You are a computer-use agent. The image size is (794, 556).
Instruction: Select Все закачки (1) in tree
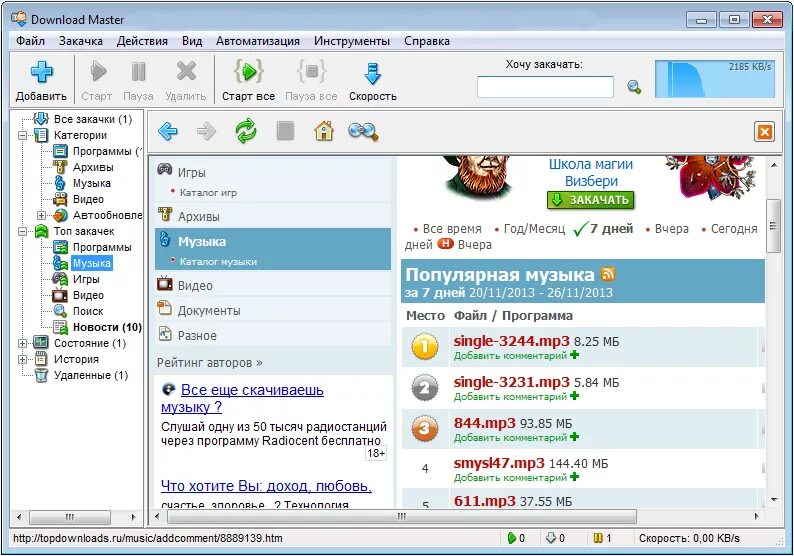tap(93, 119)
